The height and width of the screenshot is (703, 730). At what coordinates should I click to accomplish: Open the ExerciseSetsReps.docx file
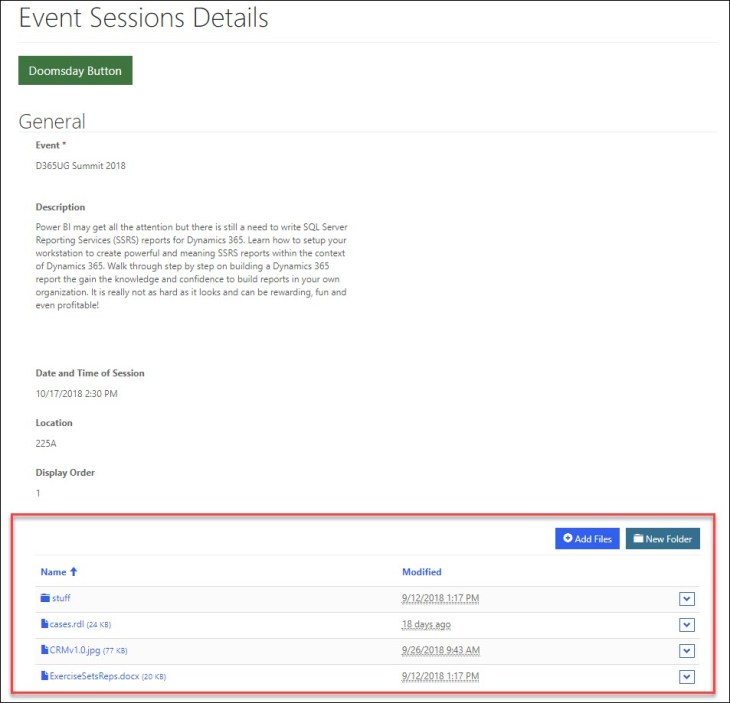click(95, 676)
